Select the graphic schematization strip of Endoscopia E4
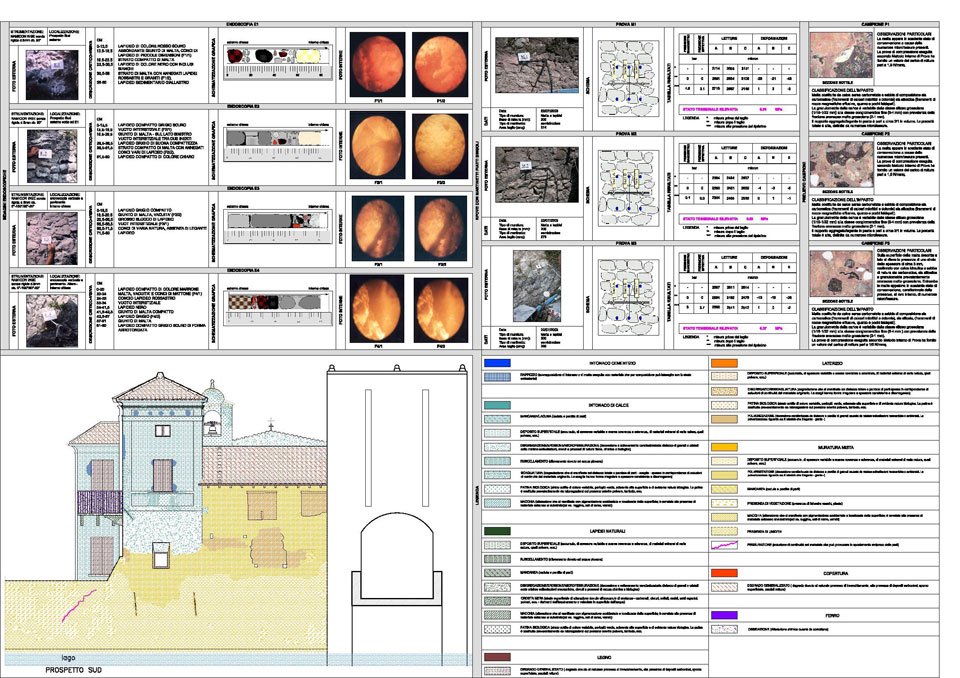960x678 pixels. (x=279, y=308)
